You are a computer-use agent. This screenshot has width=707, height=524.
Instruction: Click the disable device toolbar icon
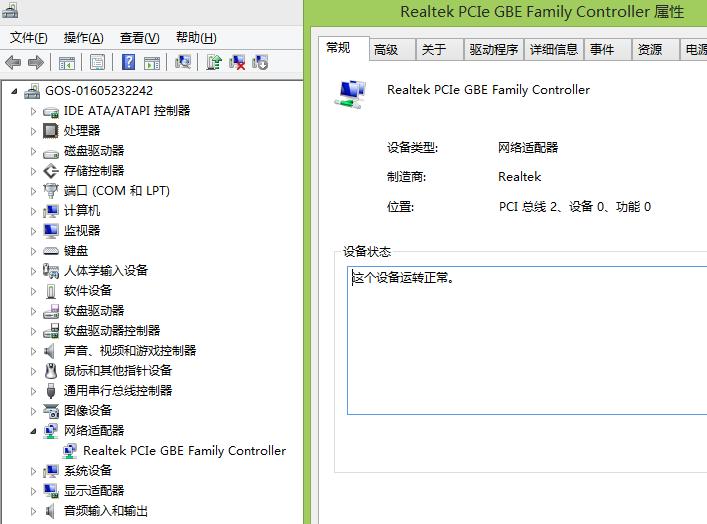point(260,62)
